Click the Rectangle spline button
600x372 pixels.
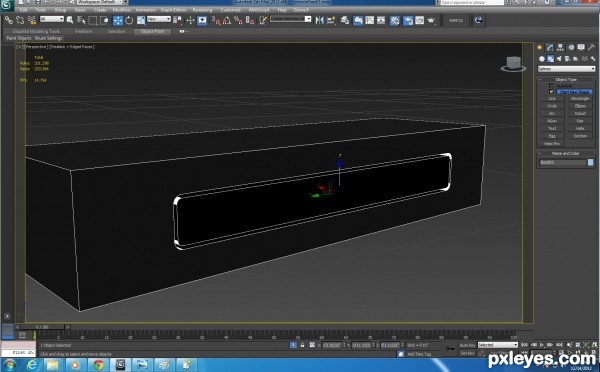click(580, 98)
